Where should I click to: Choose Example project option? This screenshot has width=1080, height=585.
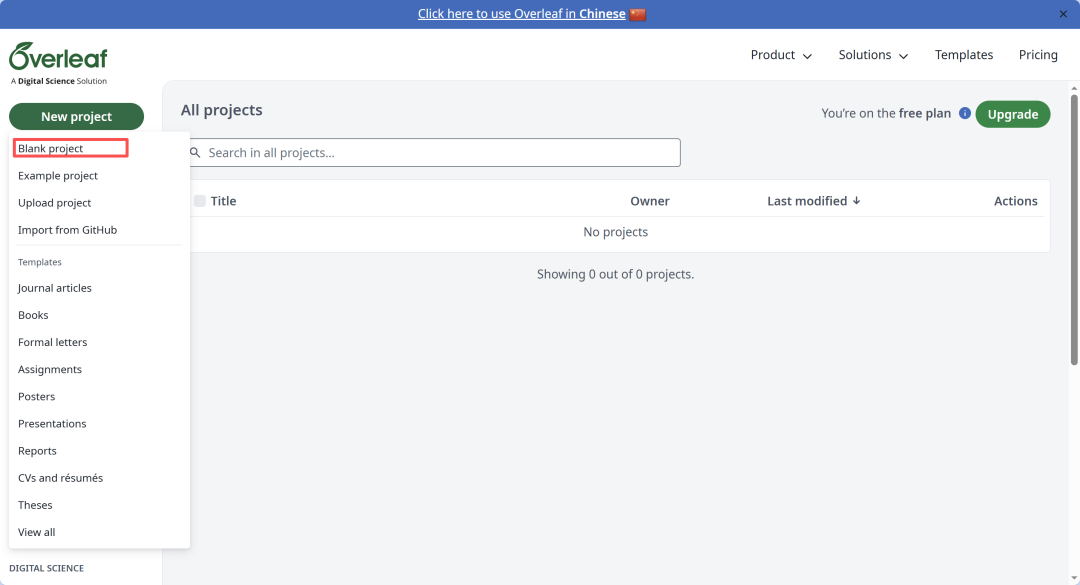click(x=58, y=176)
